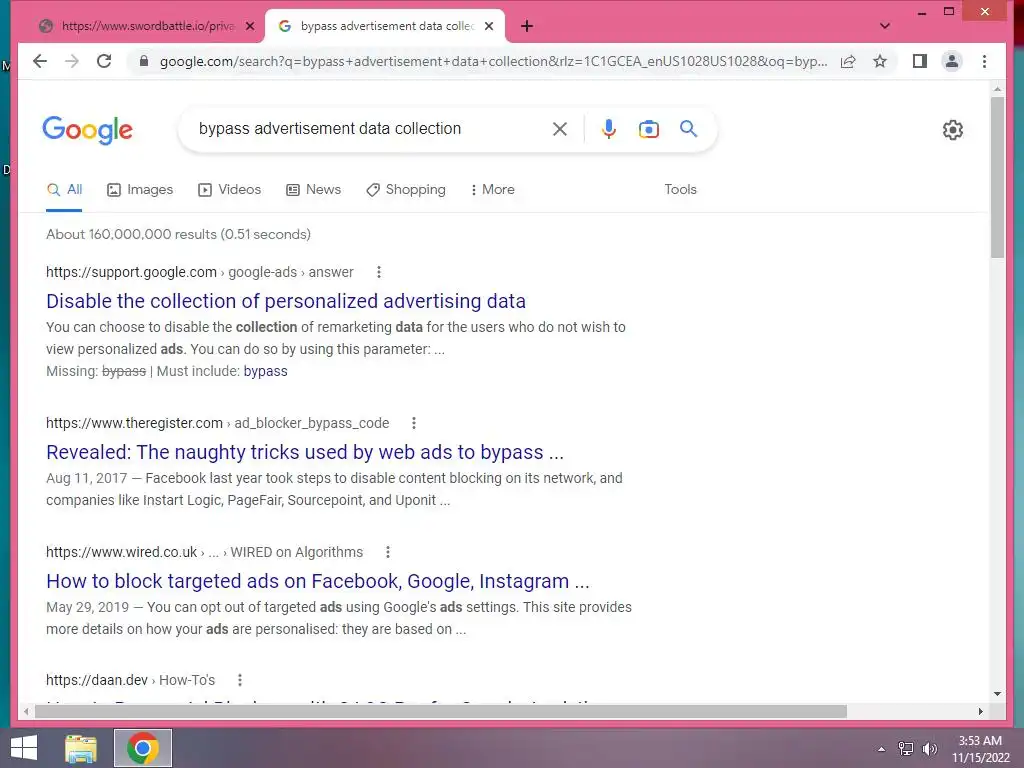Focus the address bar URL

493,61
